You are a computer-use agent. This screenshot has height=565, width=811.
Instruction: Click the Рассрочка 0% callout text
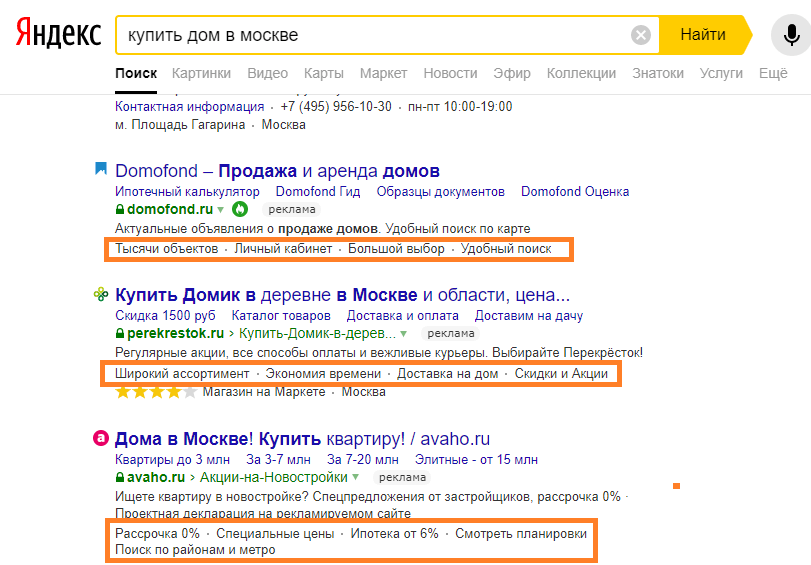click(x=157, y=533)
